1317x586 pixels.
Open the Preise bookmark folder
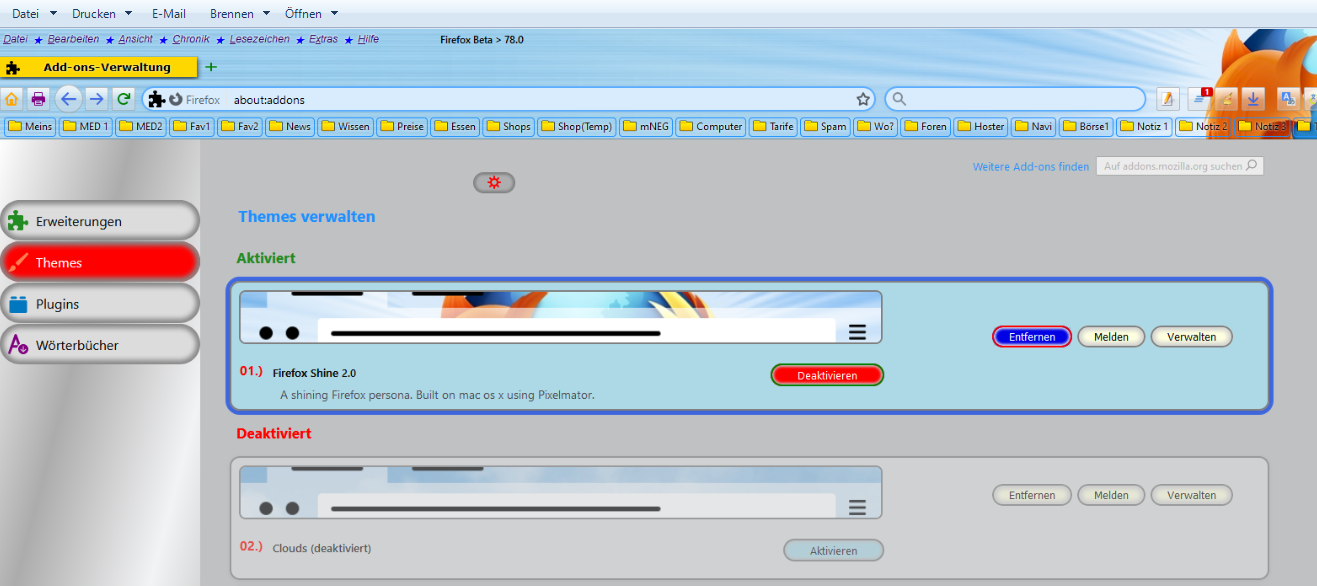[x=402, y=127]
